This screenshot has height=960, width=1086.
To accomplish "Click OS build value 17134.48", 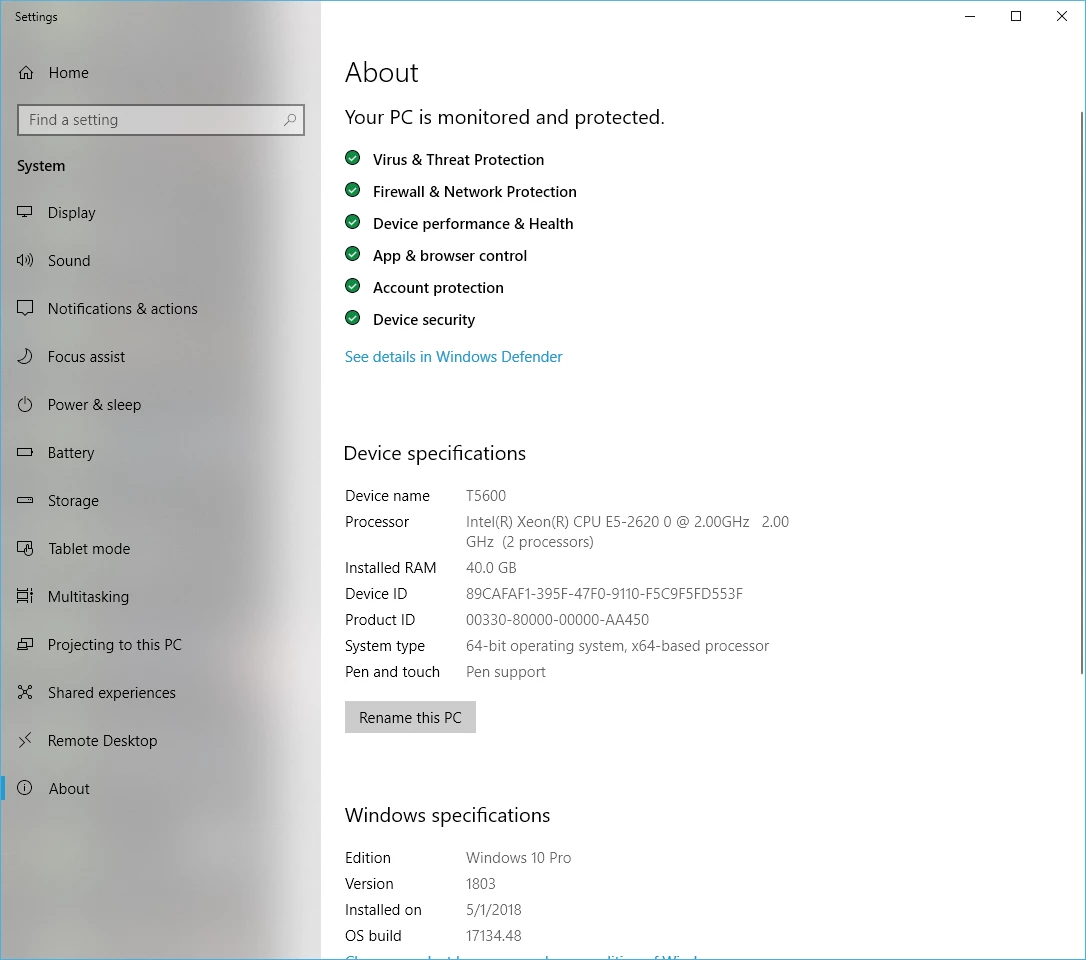I will (x=493, y=936).
